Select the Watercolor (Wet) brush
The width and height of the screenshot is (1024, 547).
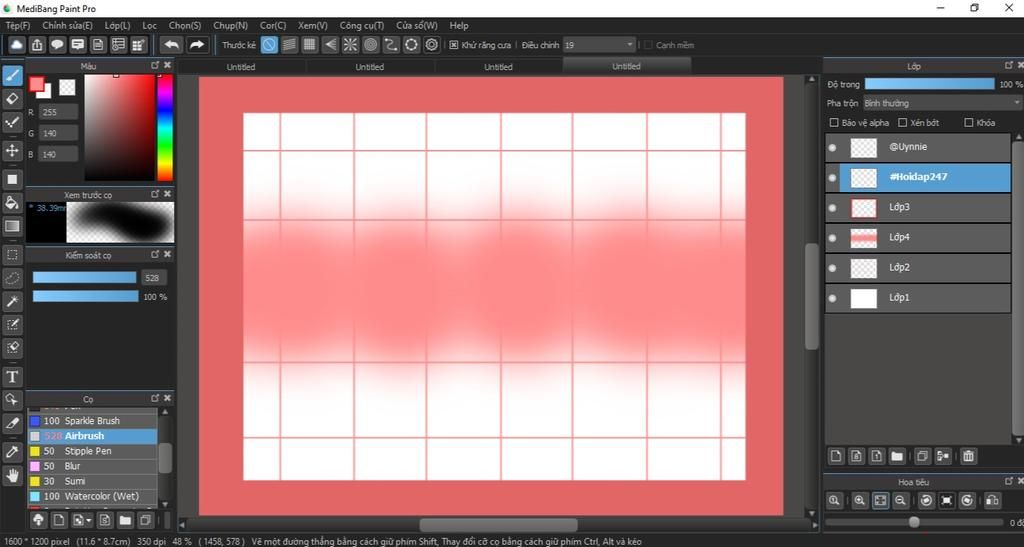coord(92,496)
